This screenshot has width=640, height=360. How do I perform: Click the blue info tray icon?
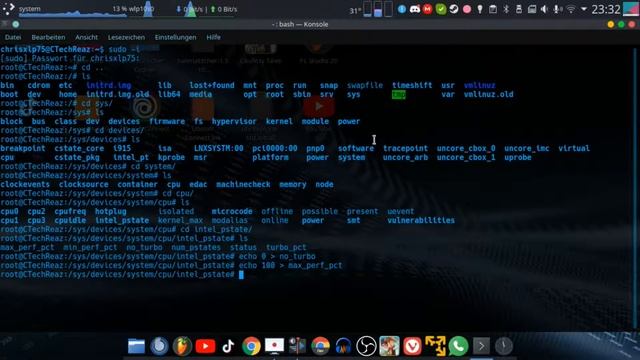point(402,9)
